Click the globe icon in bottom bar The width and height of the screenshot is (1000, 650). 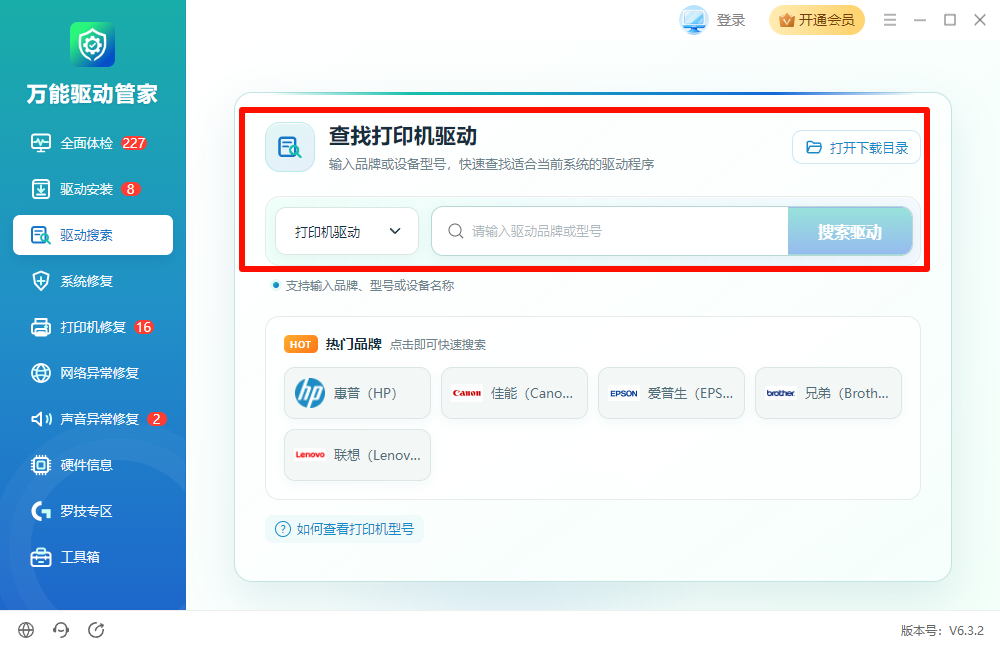tap(26, 630)
